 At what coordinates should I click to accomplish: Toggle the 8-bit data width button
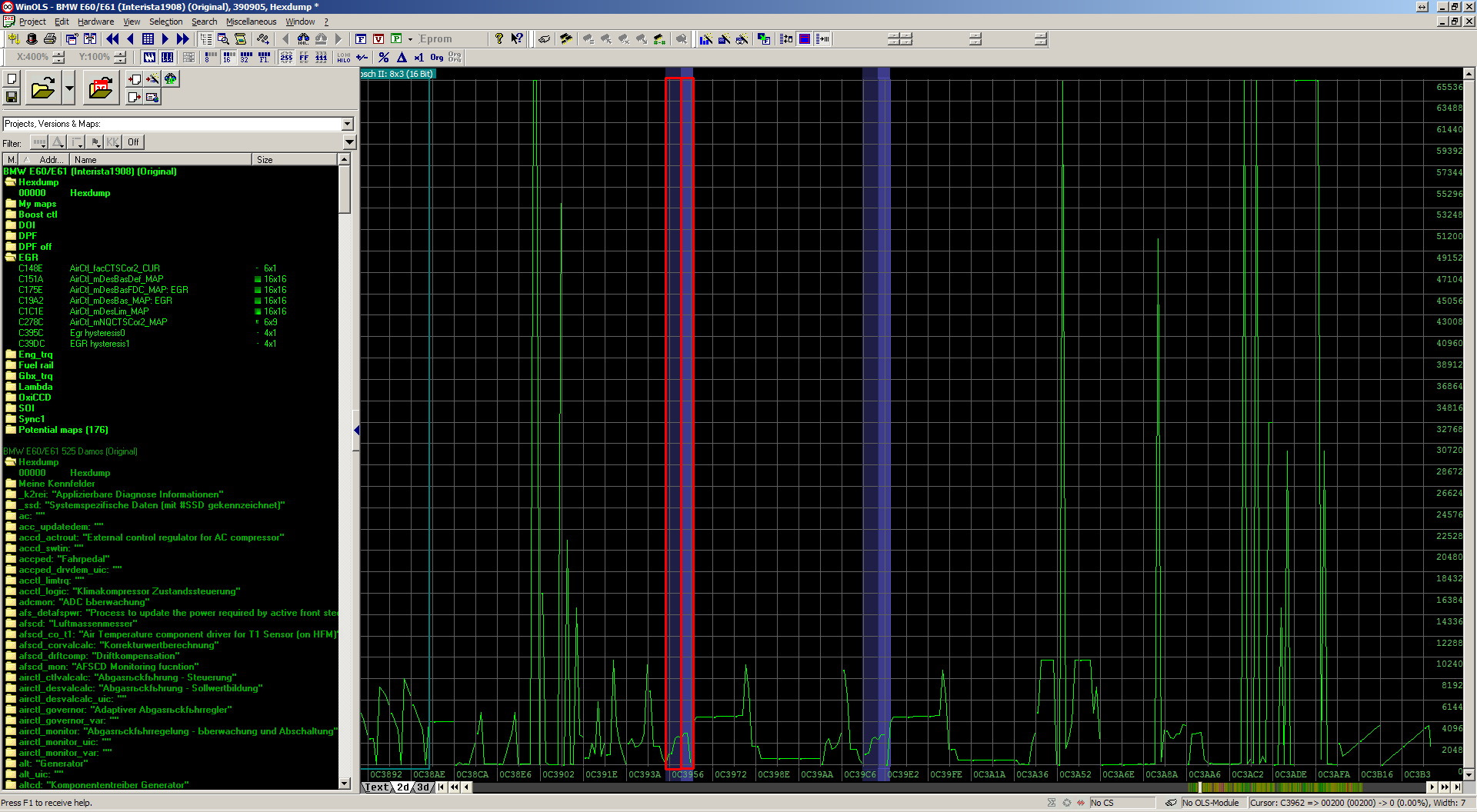tap(211, 58)
